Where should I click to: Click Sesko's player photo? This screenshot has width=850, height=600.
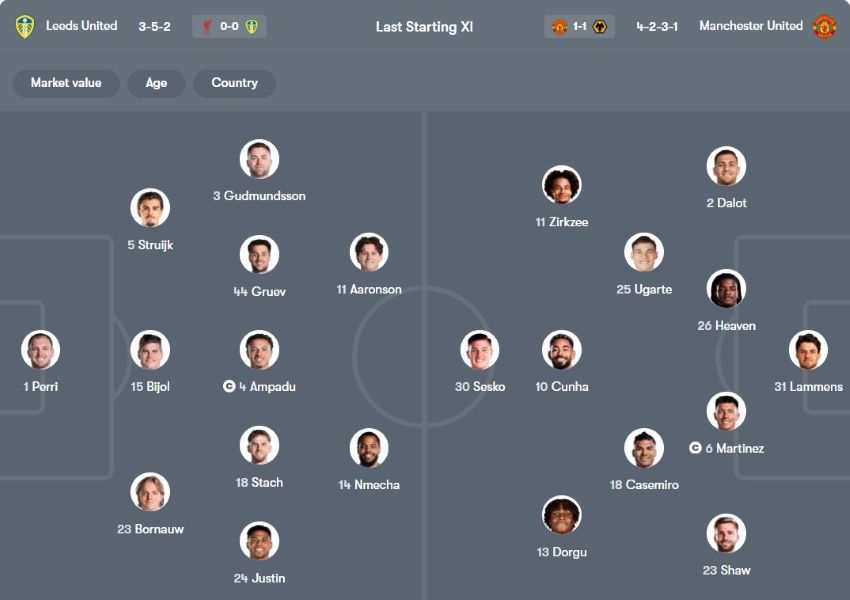pyautogui.click(x=480, y=351)
